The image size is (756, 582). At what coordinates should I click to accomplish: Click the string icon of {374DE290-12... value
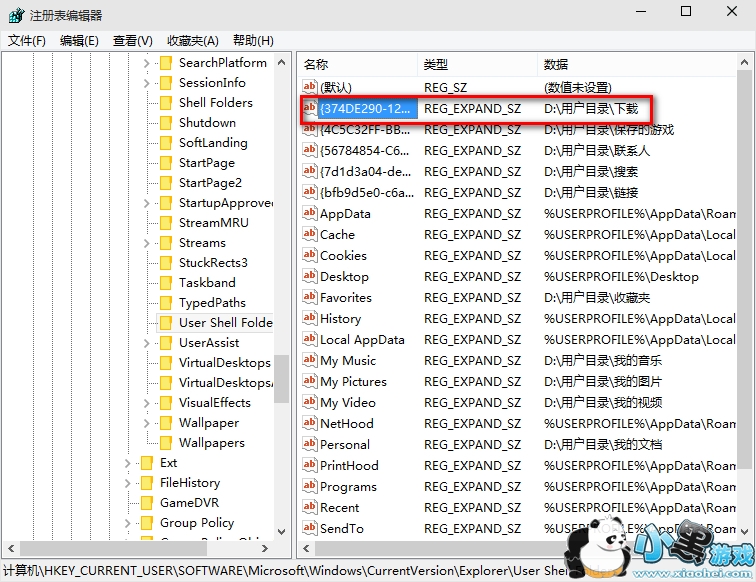click(x=310, y=108)
